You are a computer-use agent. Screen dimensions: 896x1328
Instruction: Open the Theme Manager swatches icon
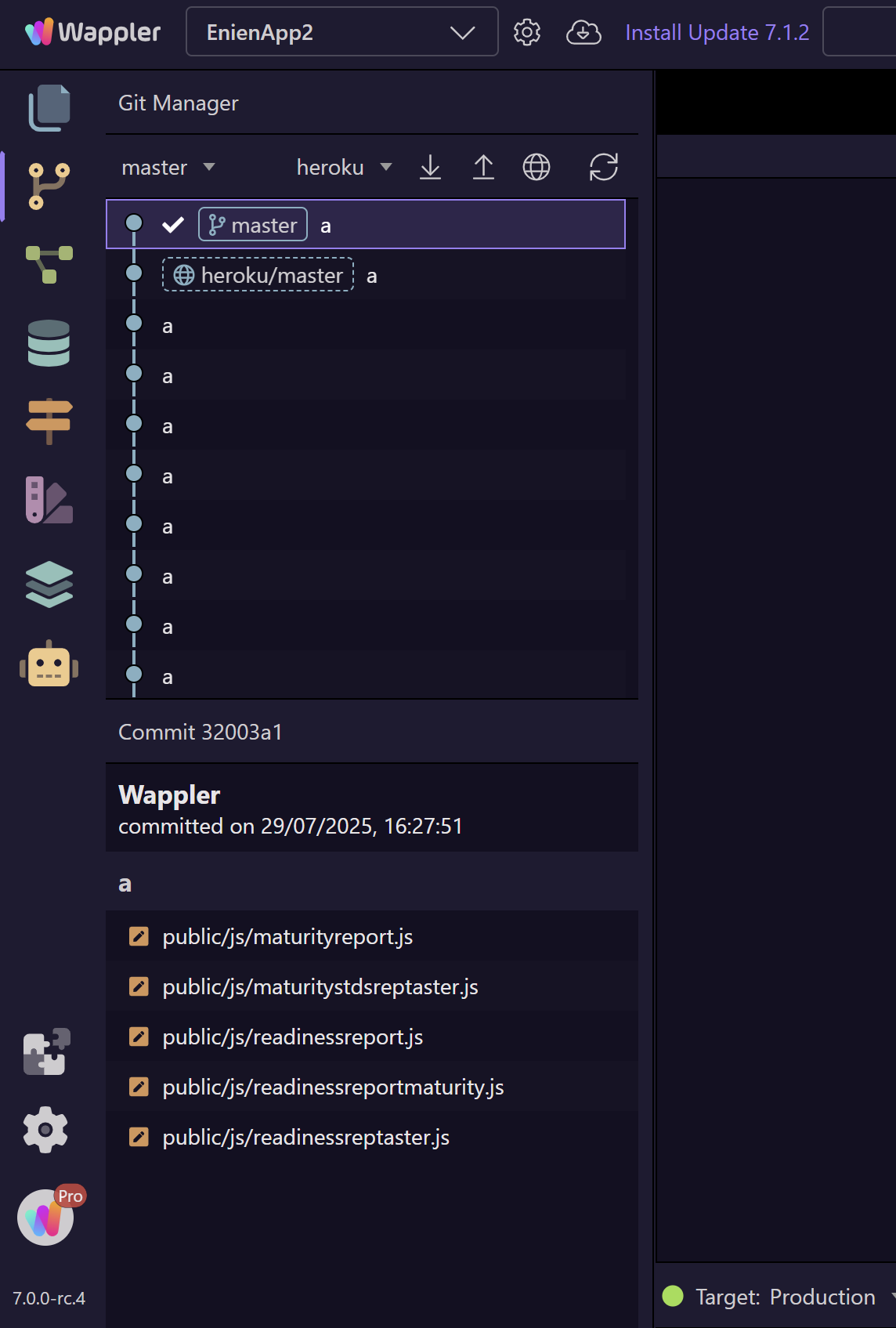(49, 499)
